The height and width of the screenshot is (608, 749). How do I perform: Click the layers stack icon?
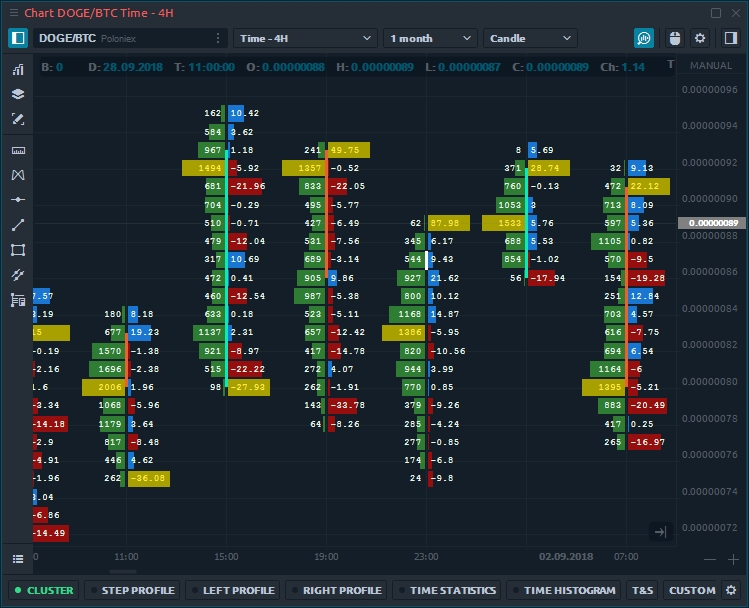point(17,94)
